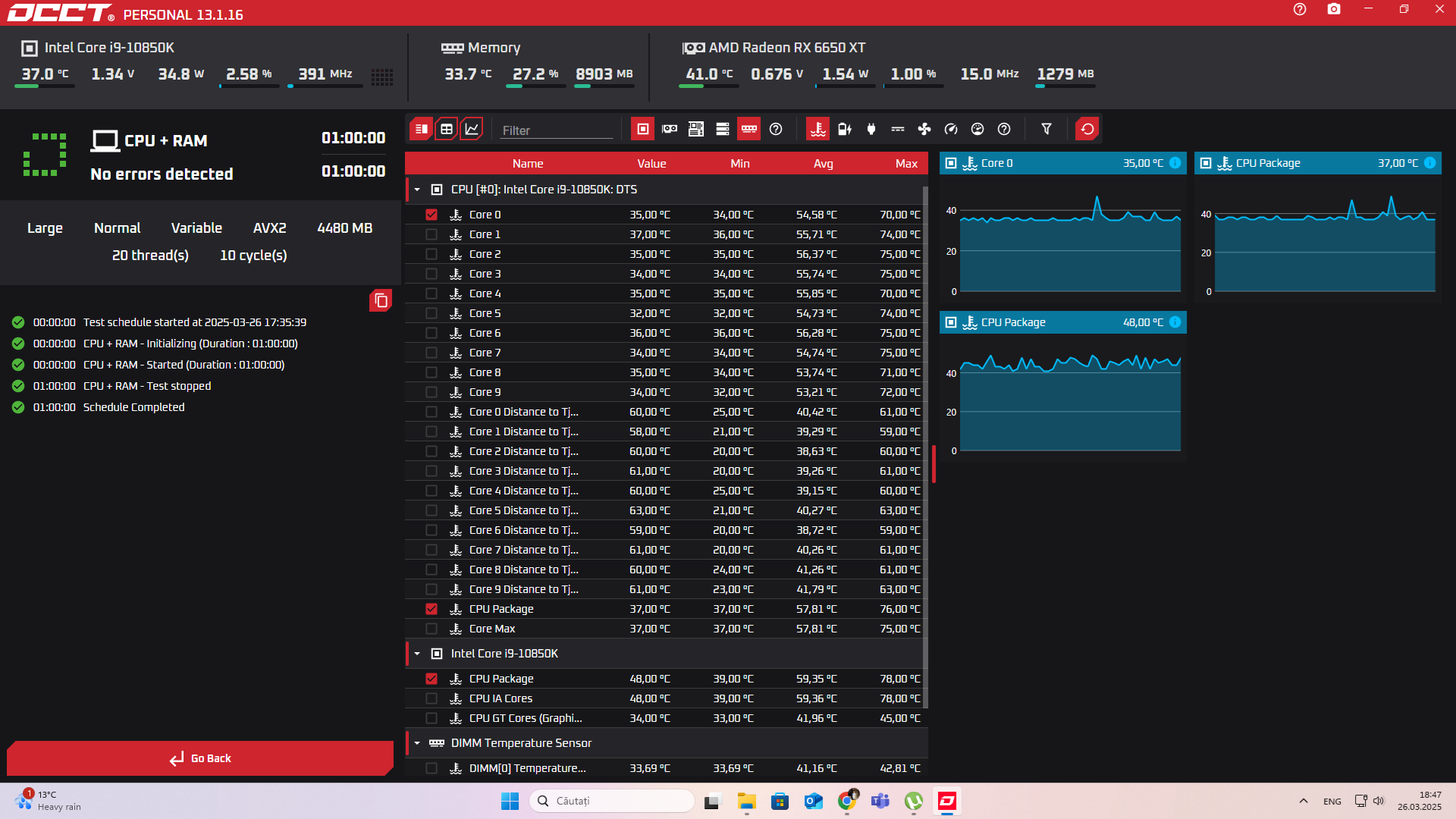Image resolution: width=1456 pixels, height=819 pixels.
Task: Copy test log to clipboard
Action: 381,301
